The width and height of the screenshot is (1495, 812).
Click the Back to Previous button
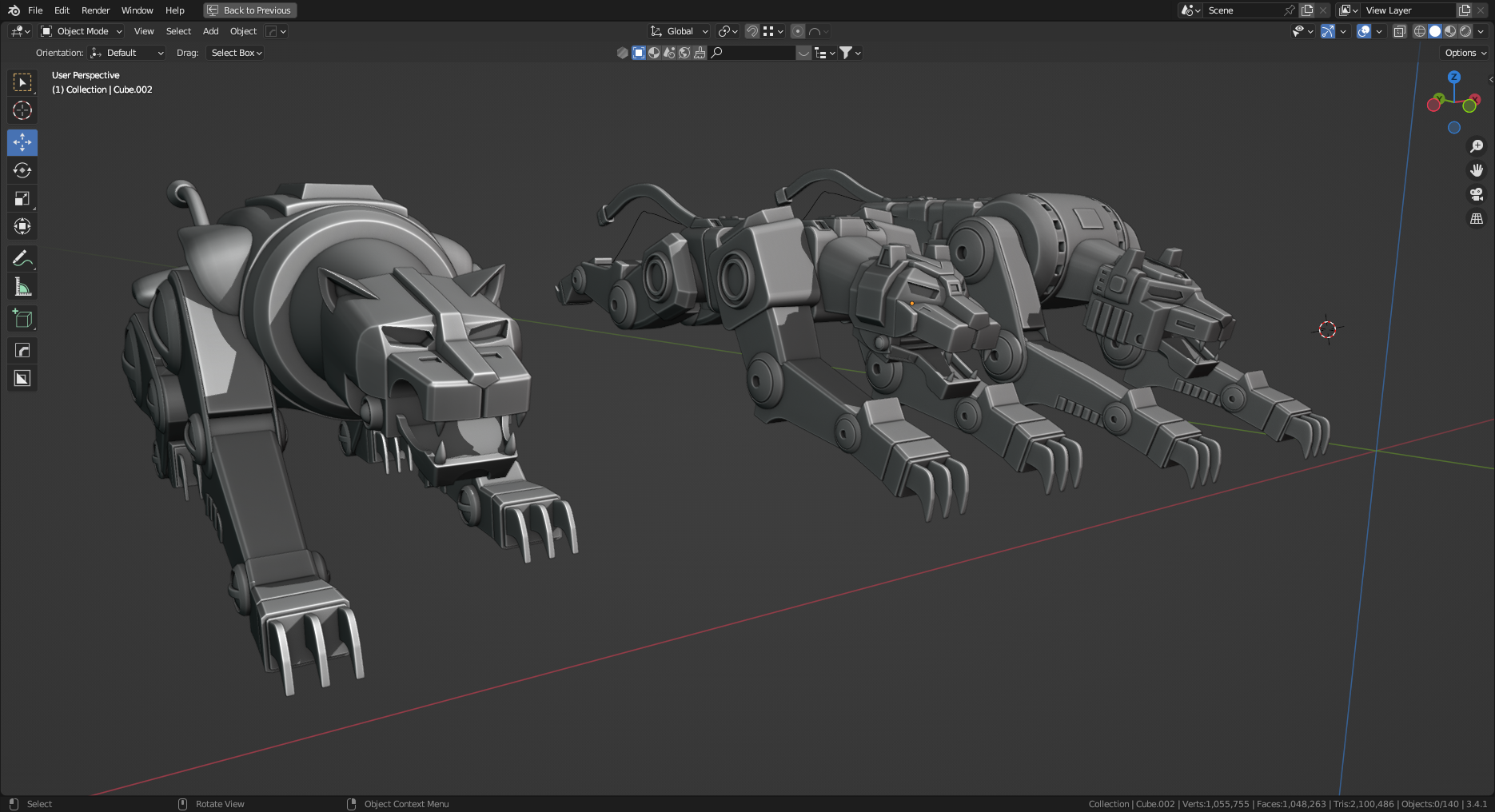[x=250, y=10]
